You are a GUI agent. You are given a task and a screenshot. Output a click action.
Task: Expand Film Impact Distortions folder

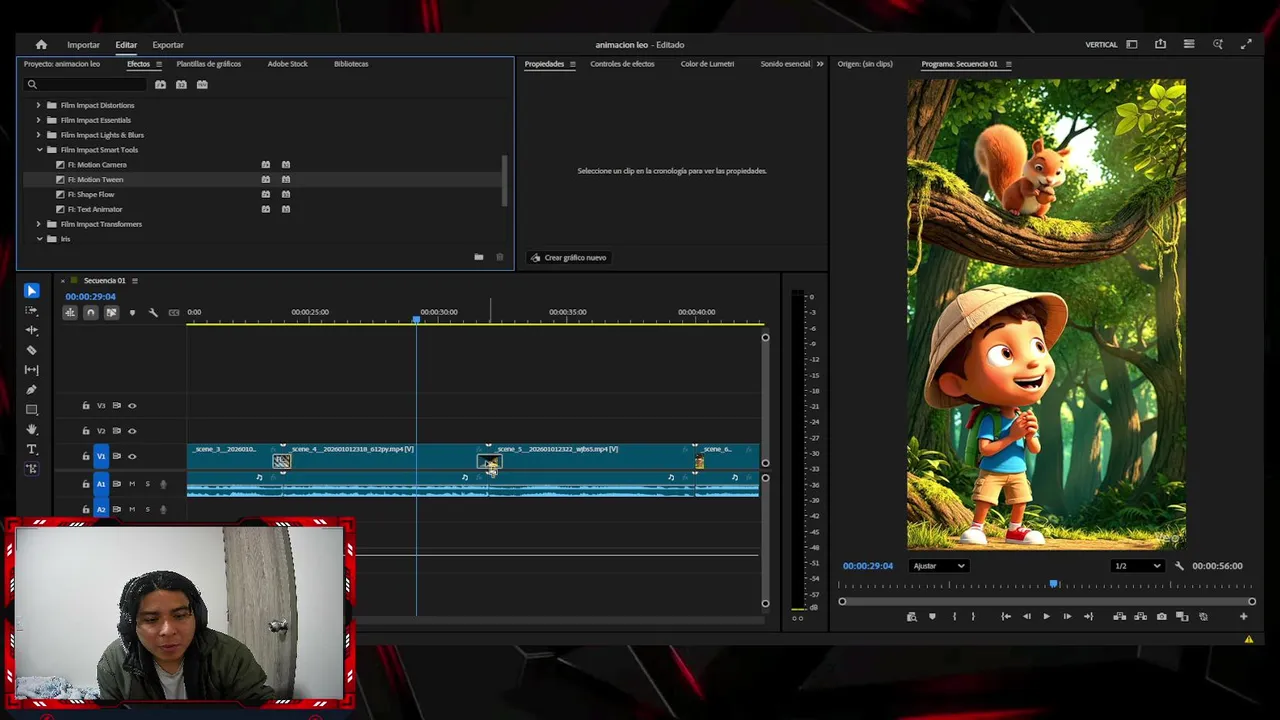39,105
